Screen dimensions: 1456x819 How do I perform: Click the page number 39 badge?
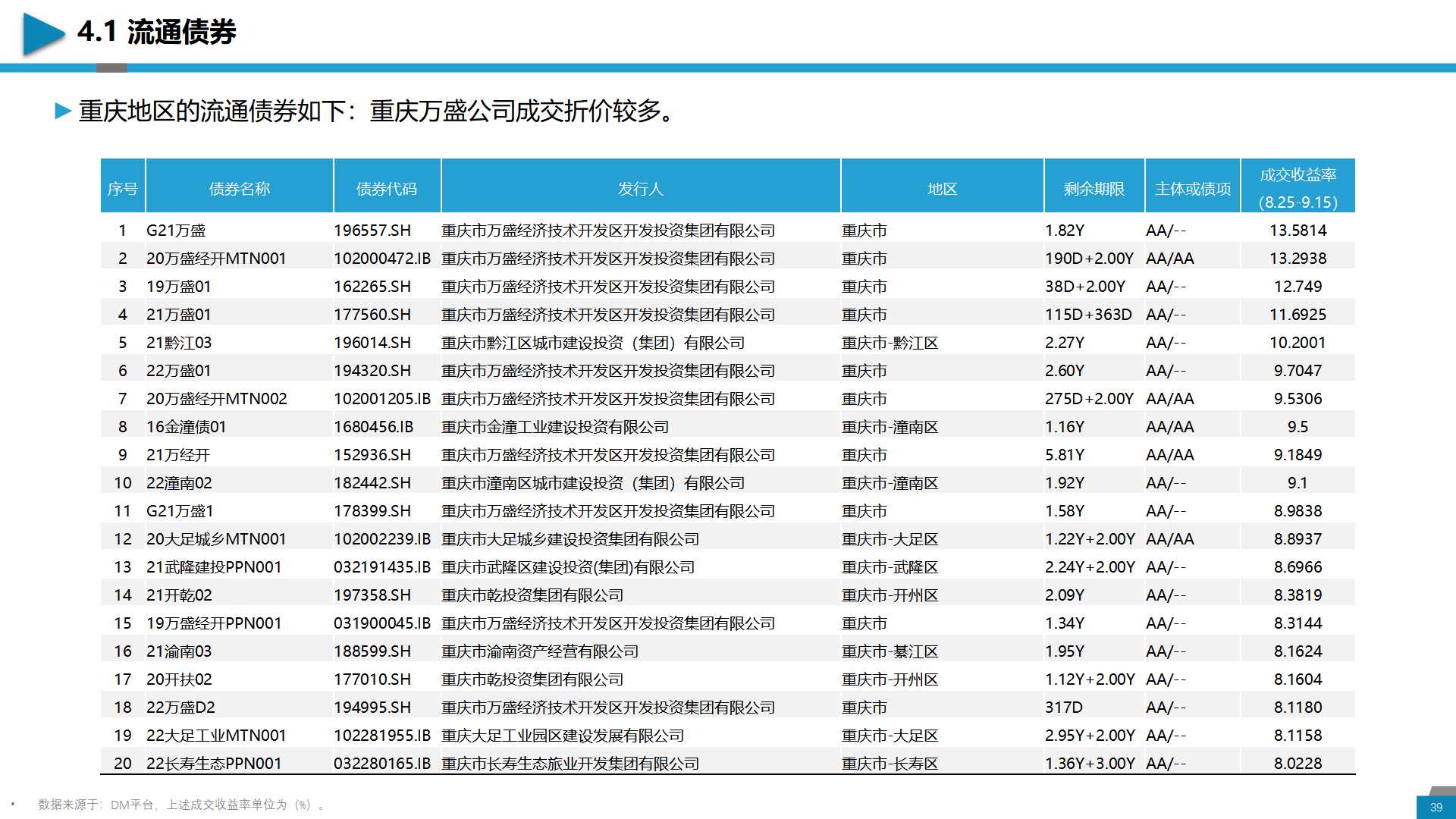point(1436,807)
